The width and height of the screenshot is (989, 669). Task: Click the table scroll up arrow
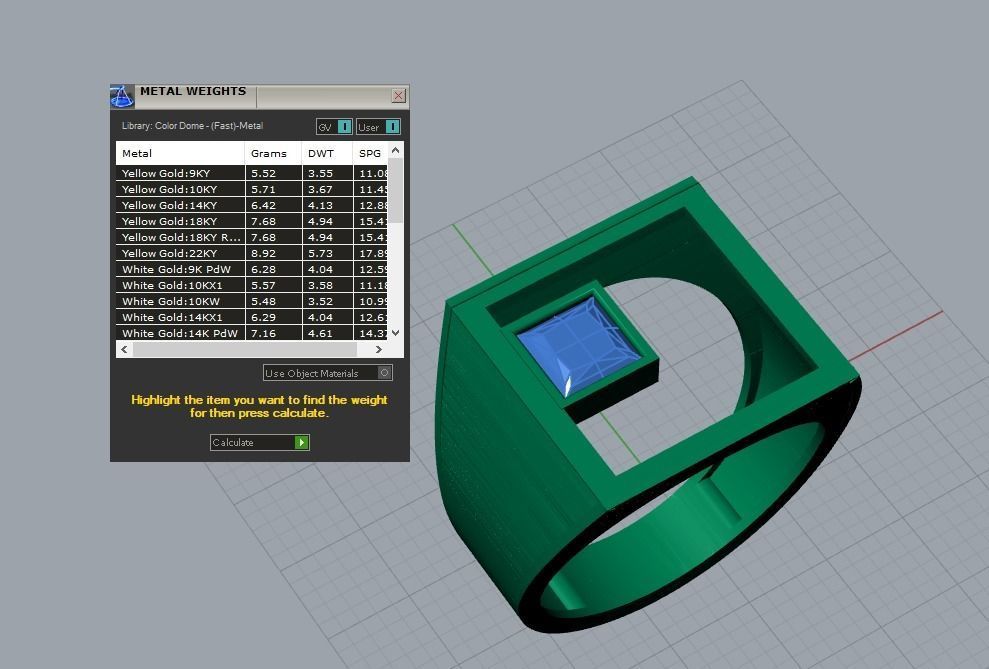pyautogui.click(x=395, y=150)
